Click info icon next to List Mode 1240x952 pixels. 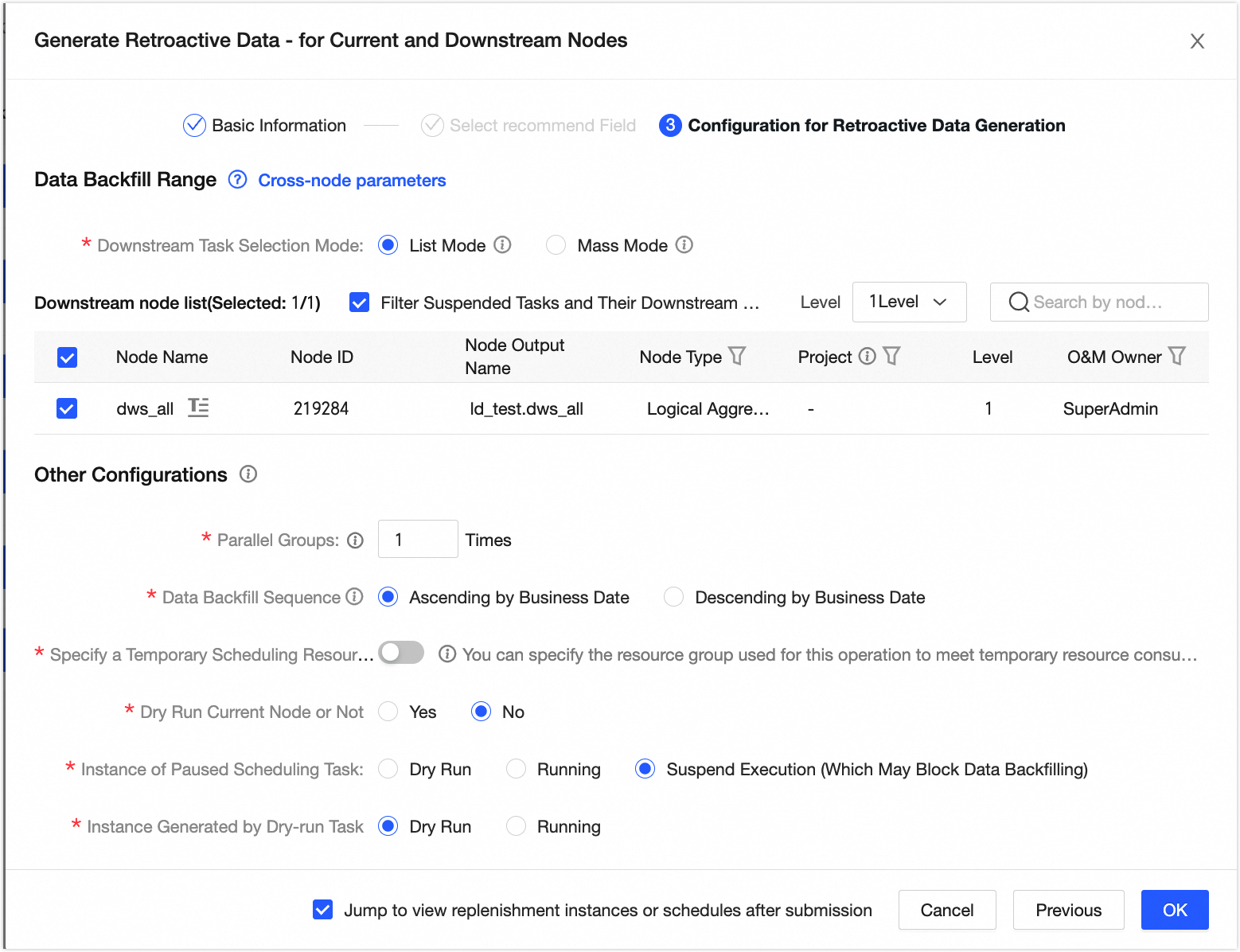tap(502, 245)
